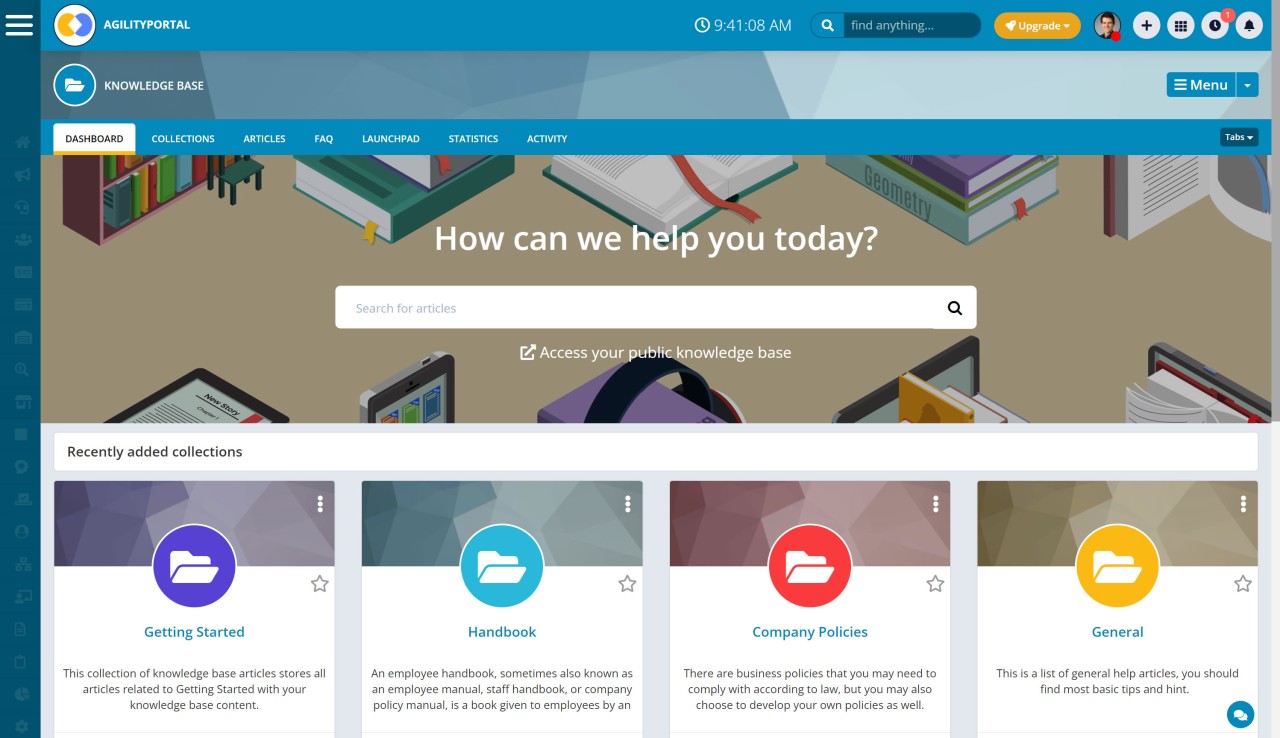Screen dimensions: 1280x738
Task: Star the Getting Started collection
Action: coord(319,584)
